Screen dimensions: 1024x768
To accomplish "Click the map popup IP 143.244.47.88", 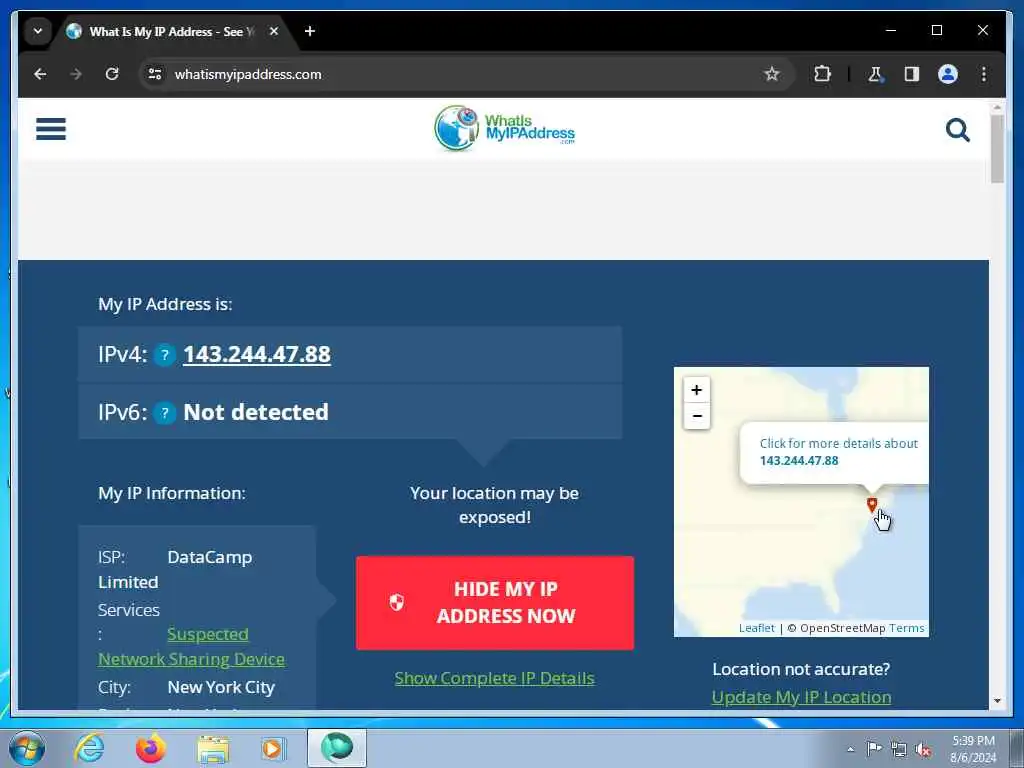I will coord(799,460).
